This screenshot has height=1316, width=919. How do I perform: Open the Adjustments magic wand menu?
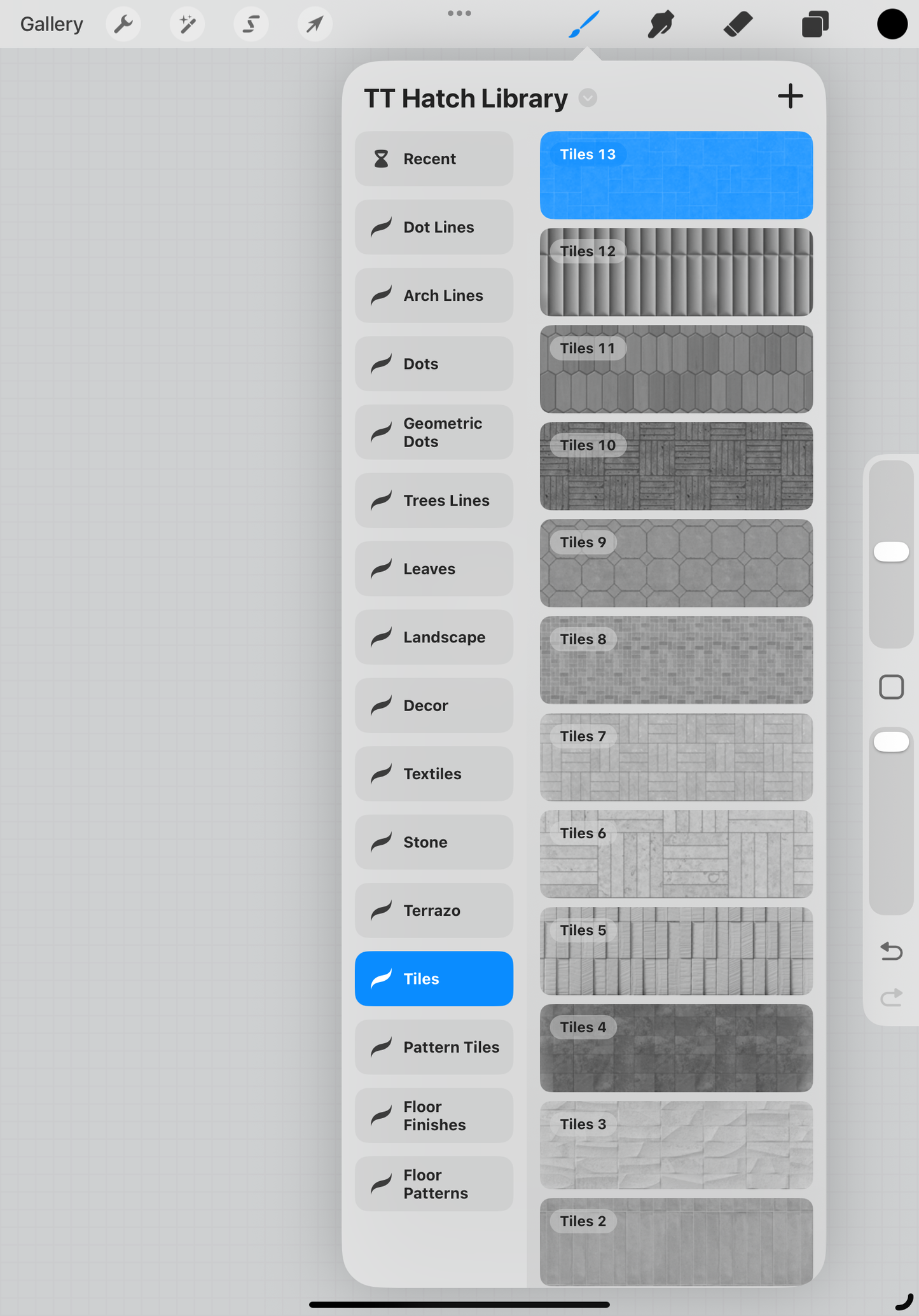click(x=187, y=24)
